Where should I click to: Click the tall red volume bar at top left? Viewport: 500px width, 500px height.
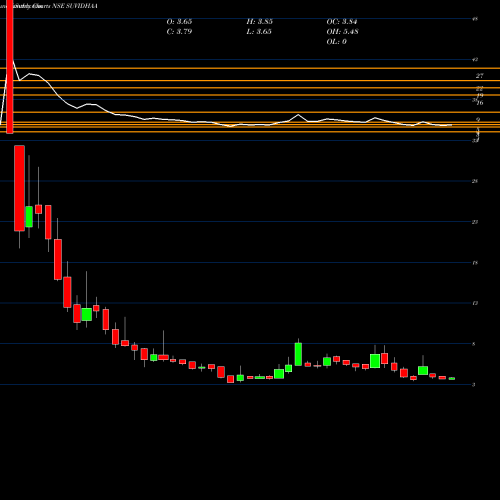[x=10, y=67]
